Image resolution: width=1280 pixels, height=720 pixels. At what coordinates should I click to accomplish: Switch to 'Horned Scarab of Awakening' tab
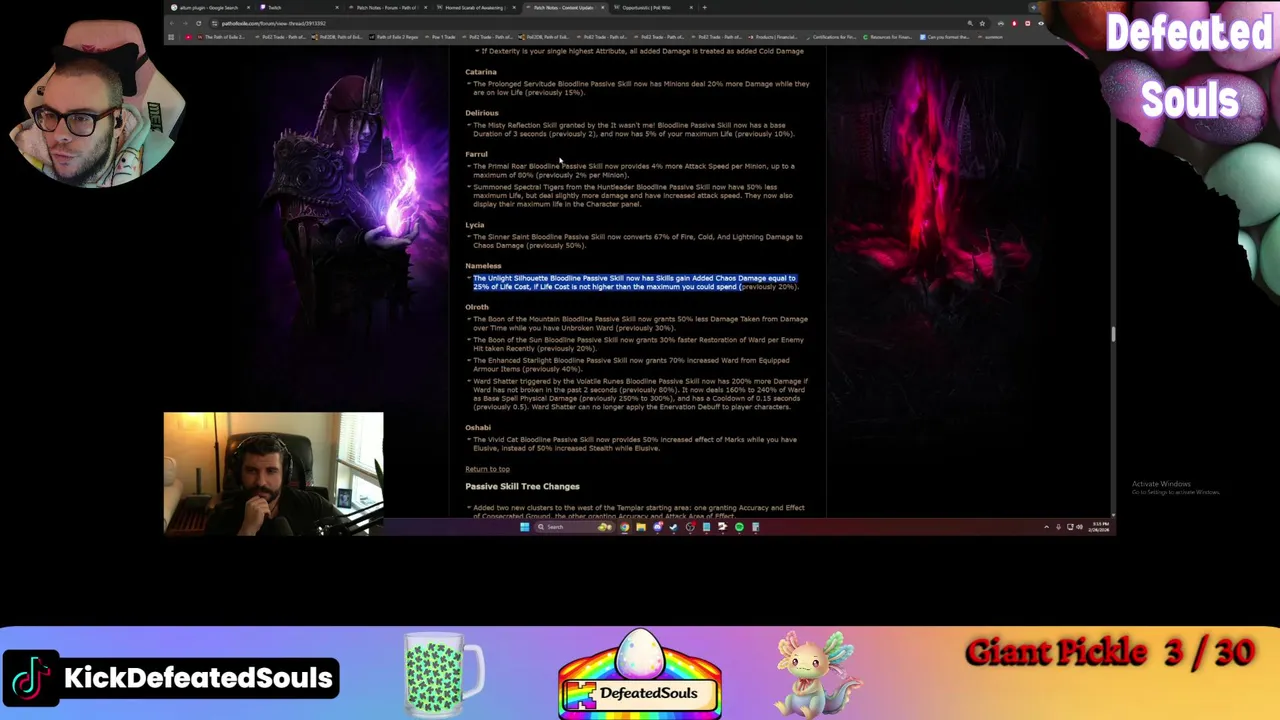pos(476,7)
